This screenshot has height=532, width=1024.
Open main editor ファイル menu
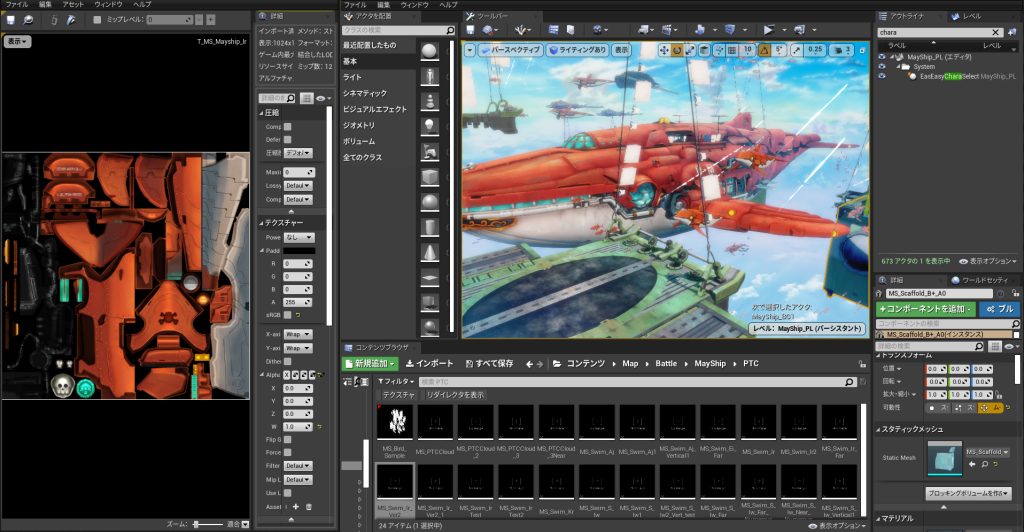[x=356, y=4]
